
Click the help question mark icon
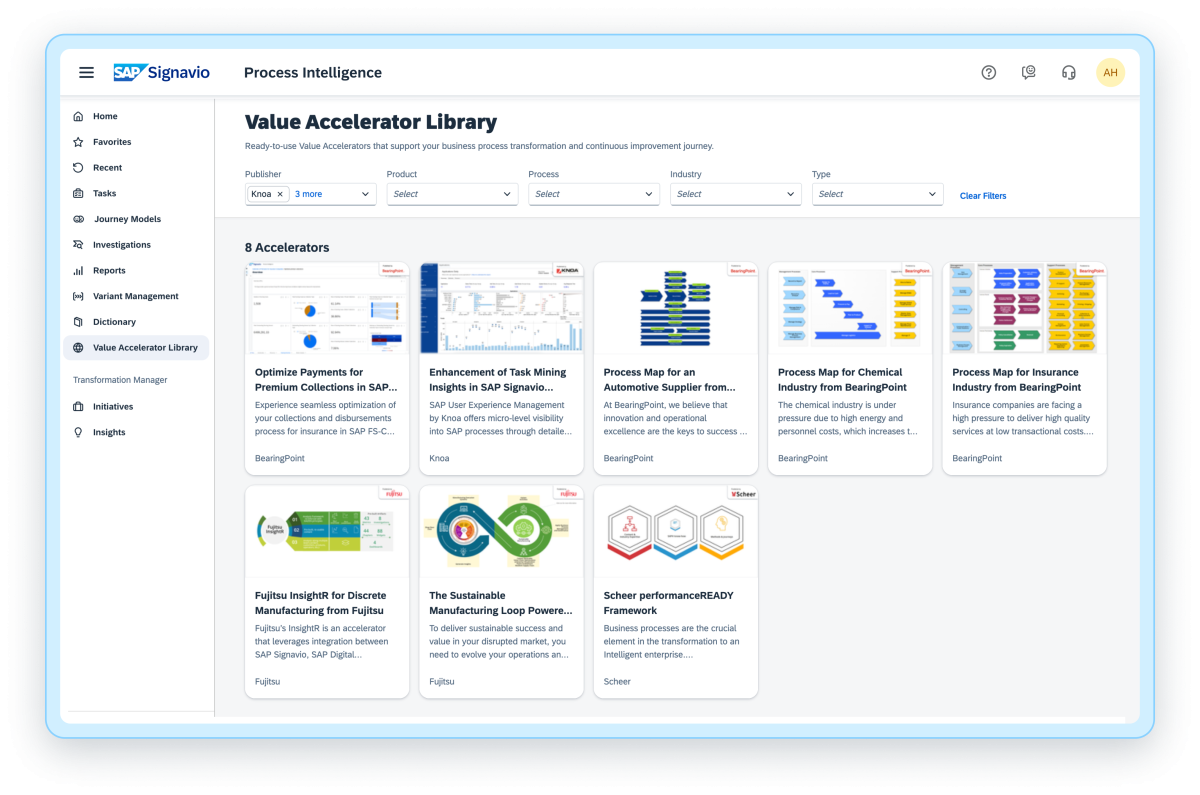click(988, 72)
